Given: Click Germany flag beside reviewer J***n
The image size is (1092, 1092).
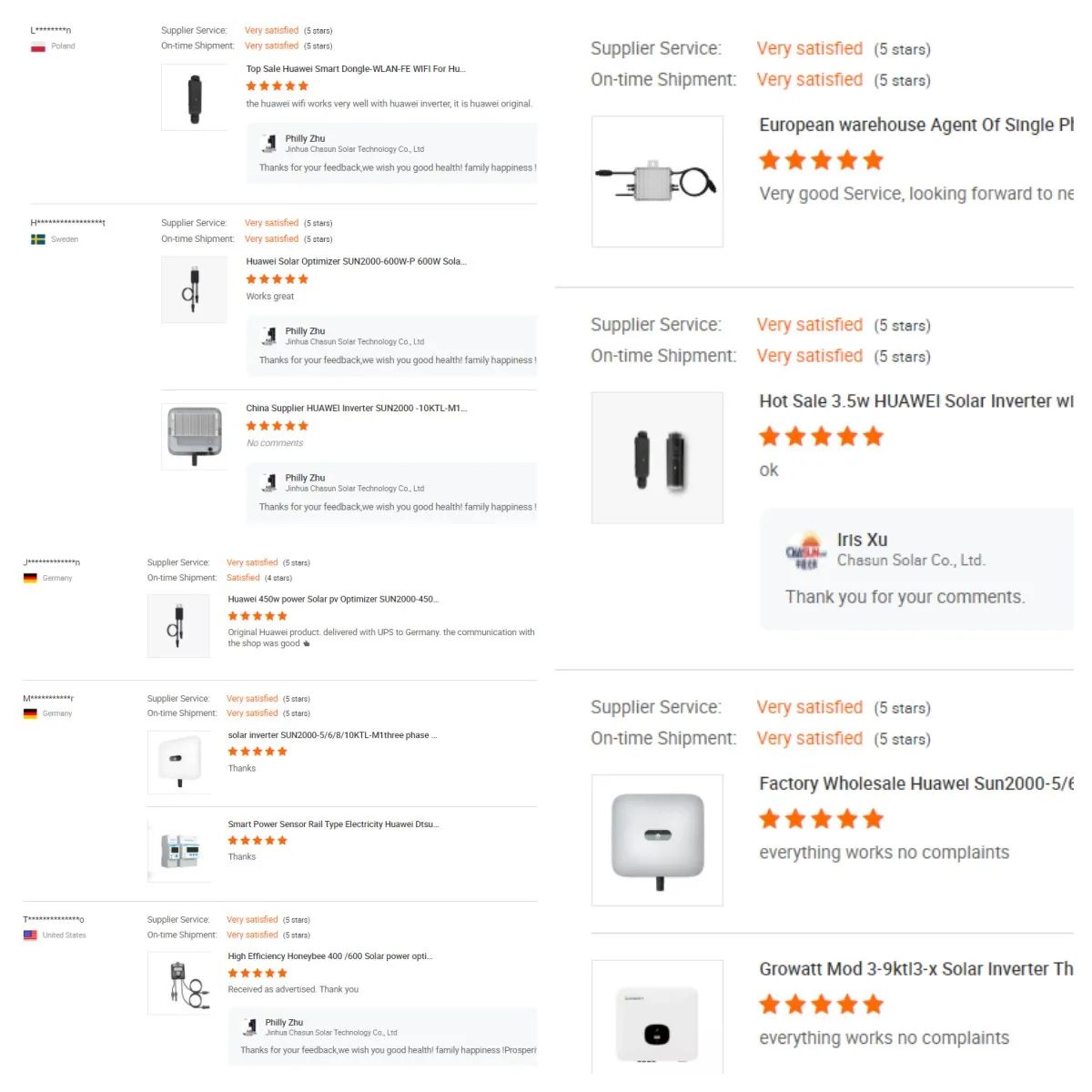Looking at the screenshot, I should coord(30,579).
